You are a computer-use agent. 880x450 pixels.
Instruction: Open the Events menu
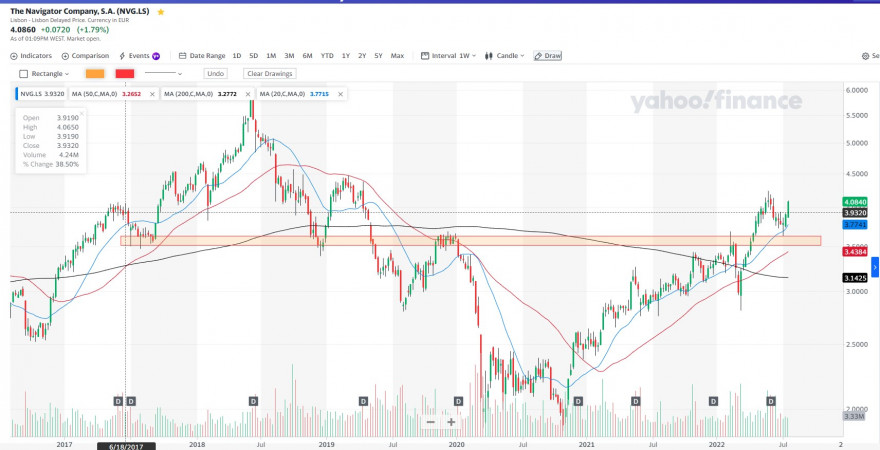139,56
